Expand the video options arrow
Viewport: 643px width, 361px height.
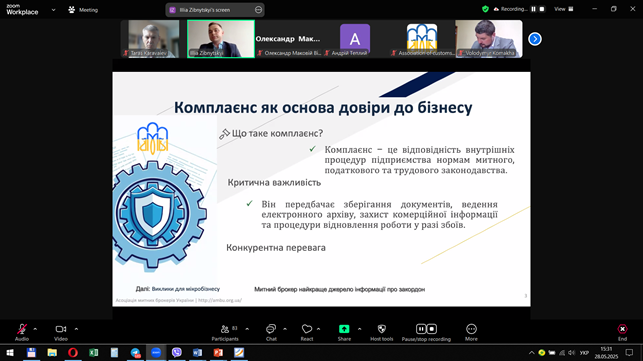76,329
